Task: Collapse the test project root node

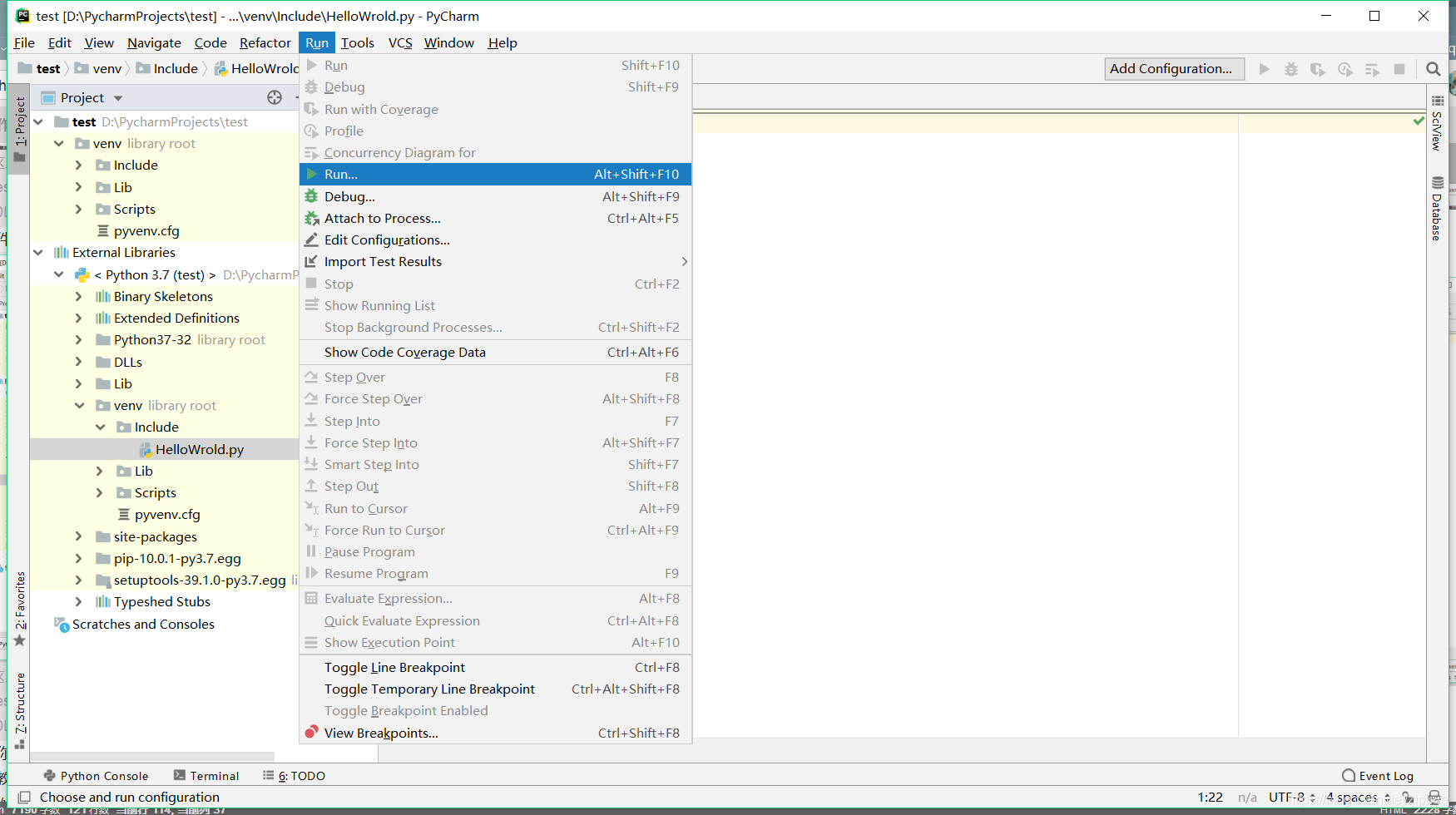Action: 38,121
